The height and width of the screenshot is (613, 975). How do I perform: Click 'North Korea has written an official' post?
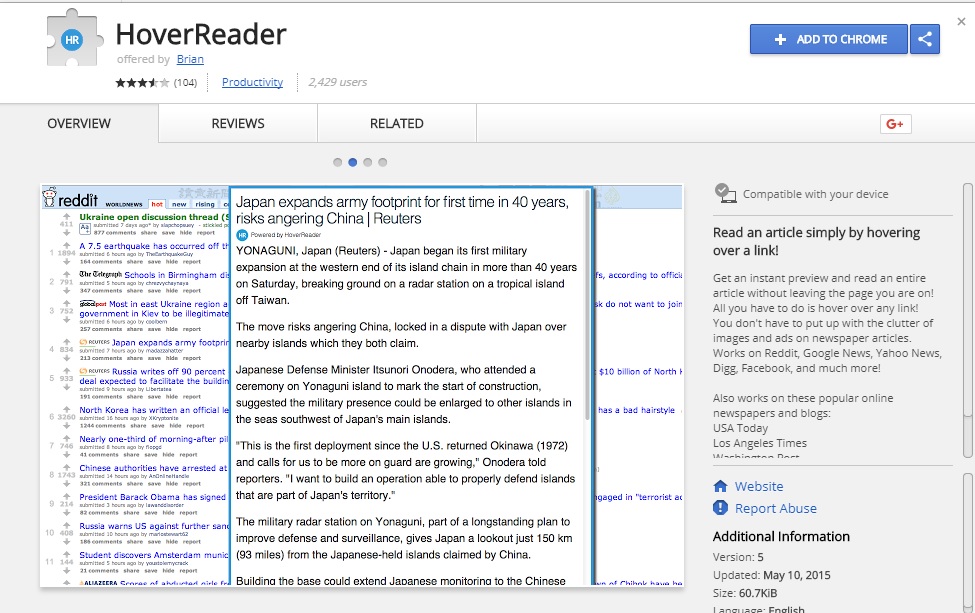pos(154,410)
